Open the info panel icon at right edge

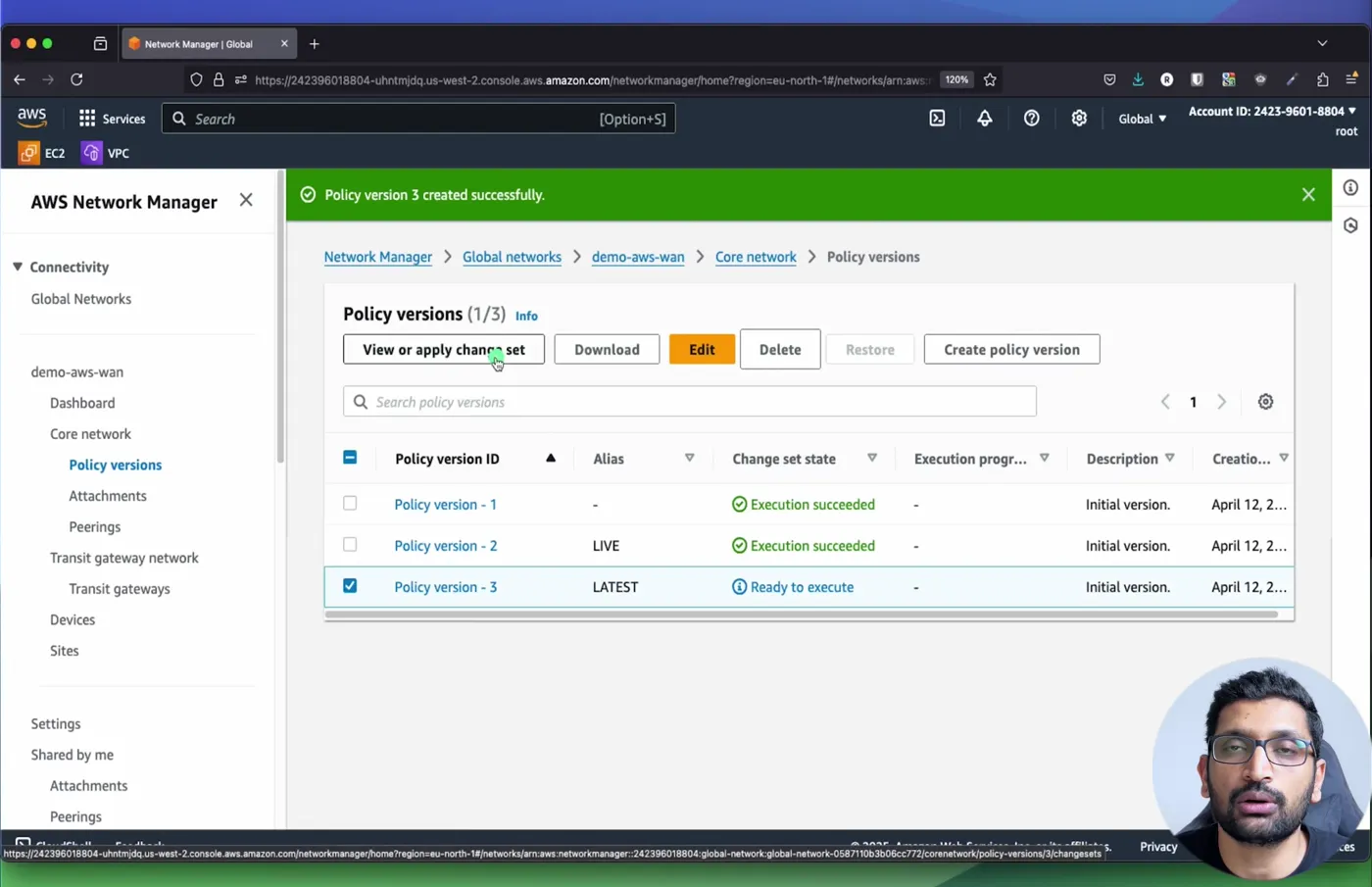click(x=1350, y=187)
